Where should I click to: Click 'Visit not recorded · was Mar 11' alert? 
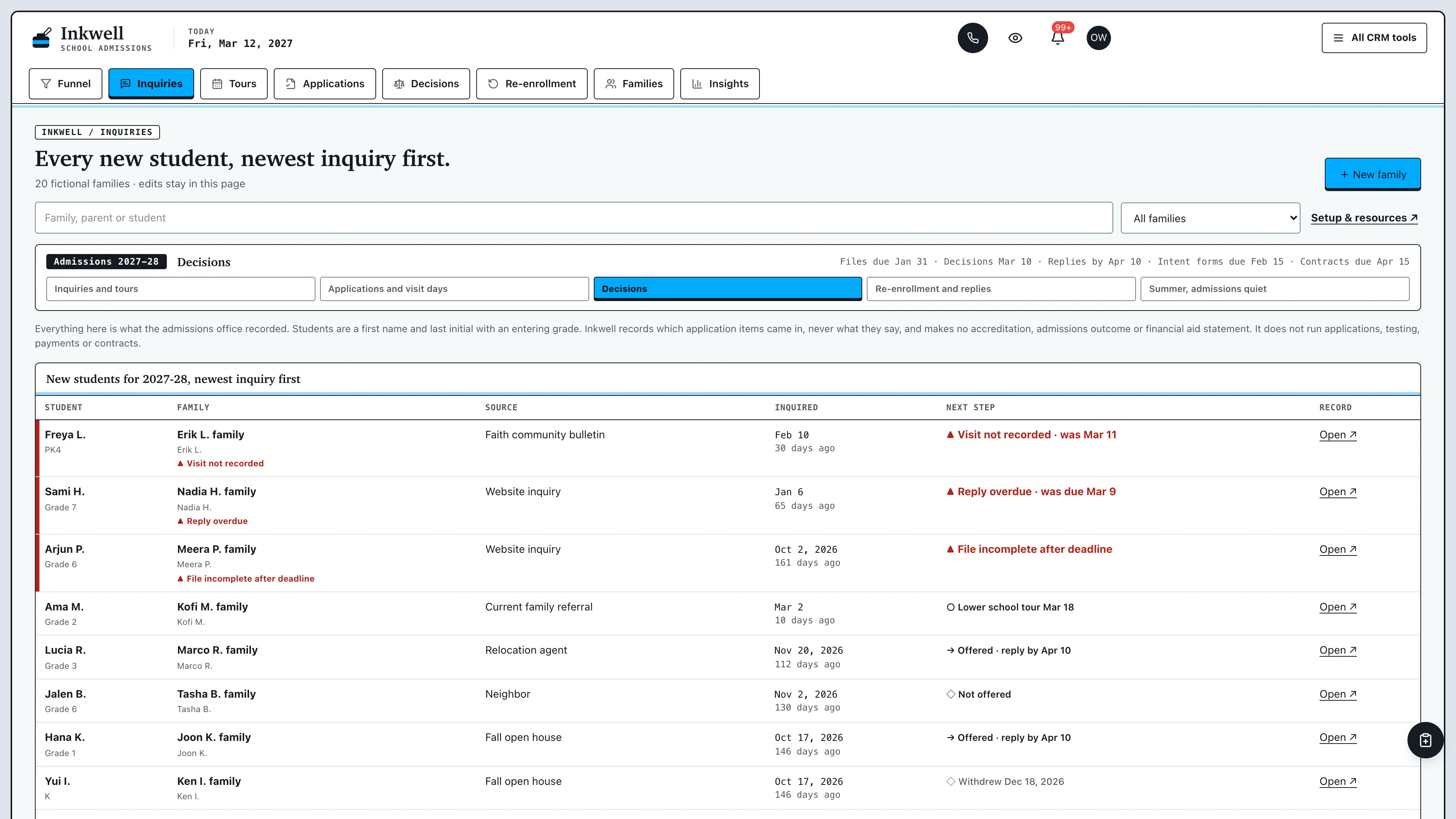pos(1031,435)
